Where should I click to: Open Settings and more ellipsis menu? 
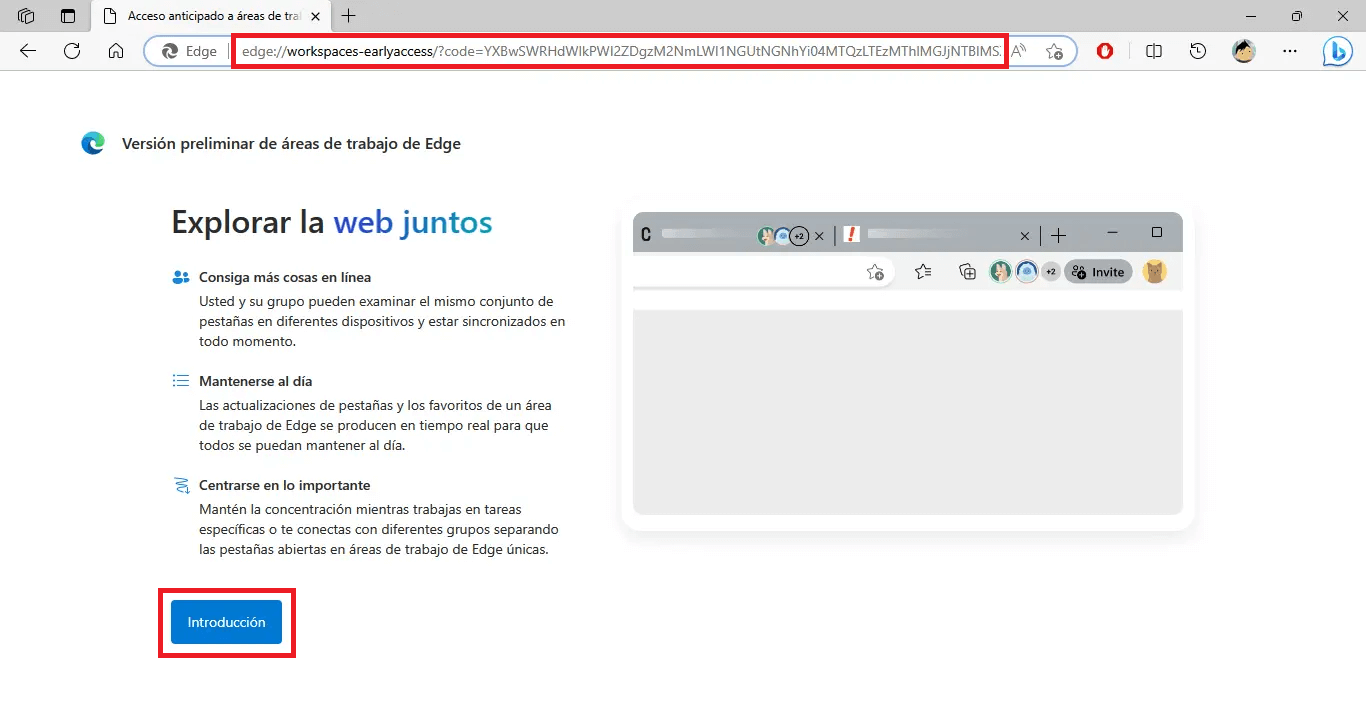click(1290, 51)
